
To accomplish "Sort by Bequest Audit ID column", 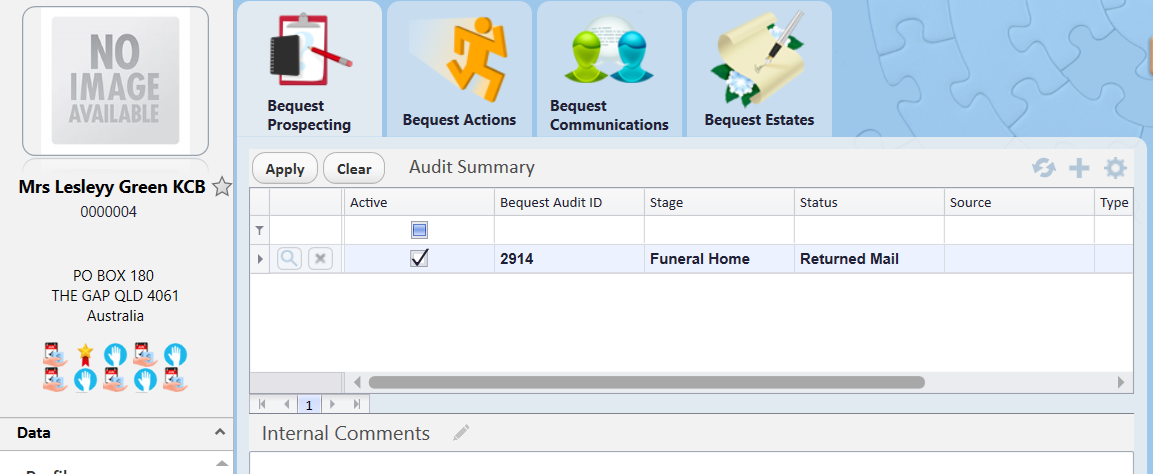I will pyautogui.click(x=569, y=202).
